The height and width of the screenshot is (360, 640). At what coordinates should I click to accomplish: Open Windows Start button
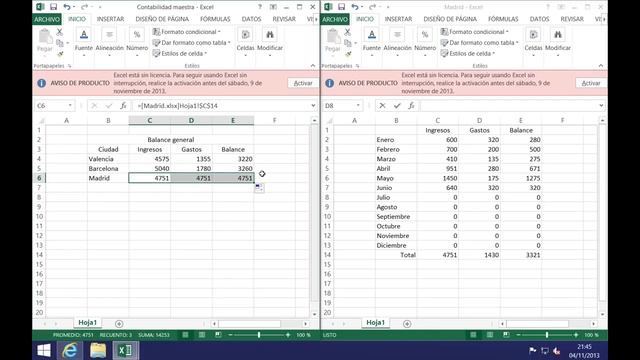pos(44,350)
